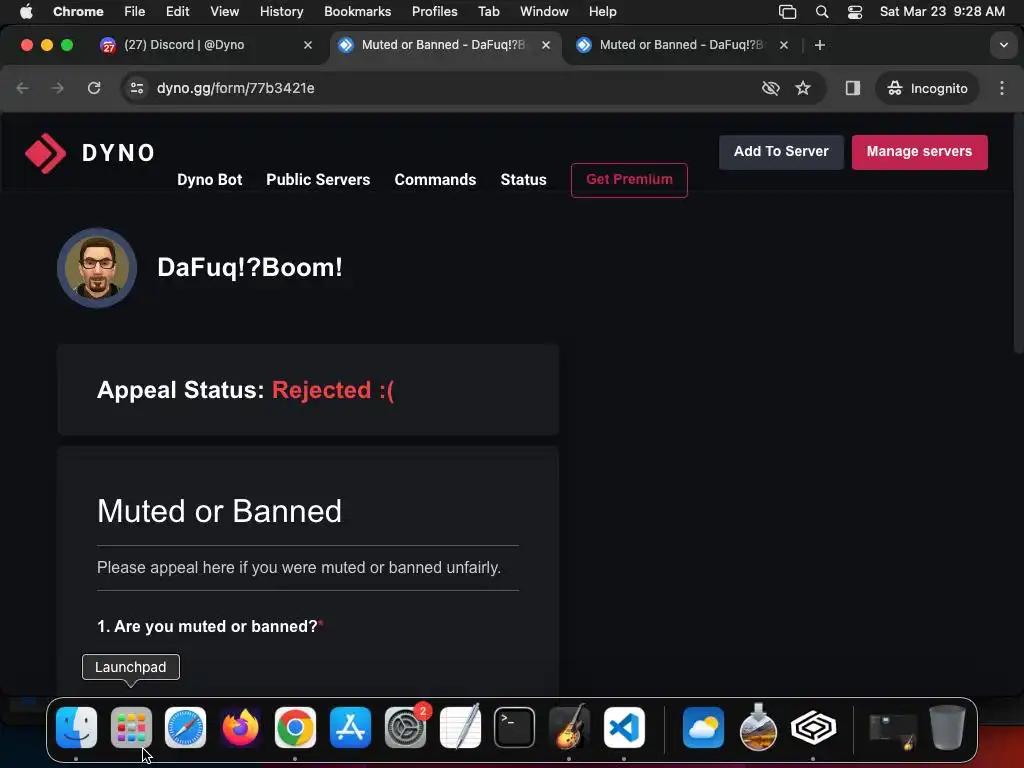This screenshot has height=768, width=1024.
Task: Close the Discord | @Dyno tab
Action: click(x=308, y=45)
